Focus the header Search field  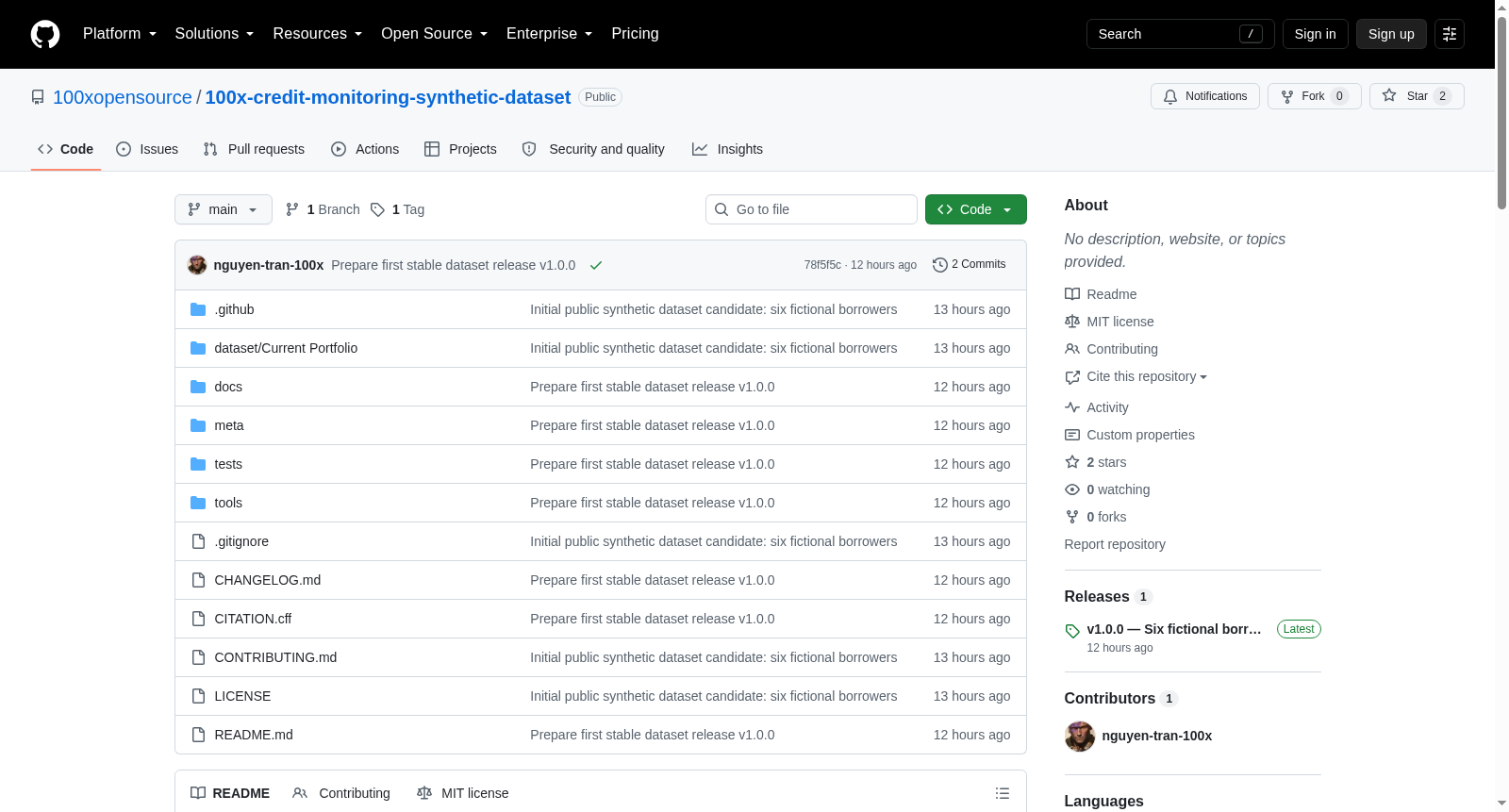coord(1181,34)
